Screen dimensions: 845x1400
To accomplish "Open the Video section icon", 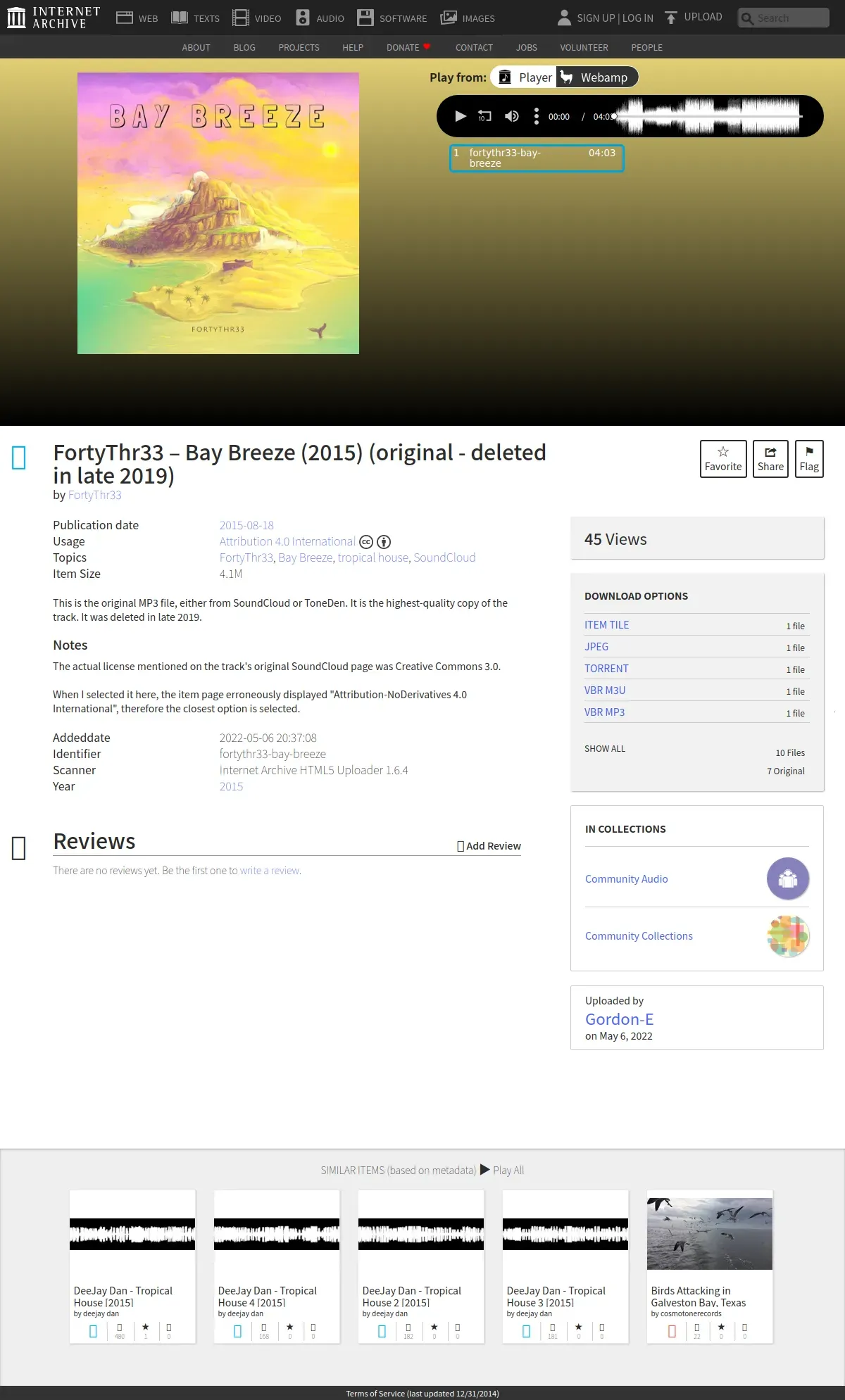I will 241,18.
